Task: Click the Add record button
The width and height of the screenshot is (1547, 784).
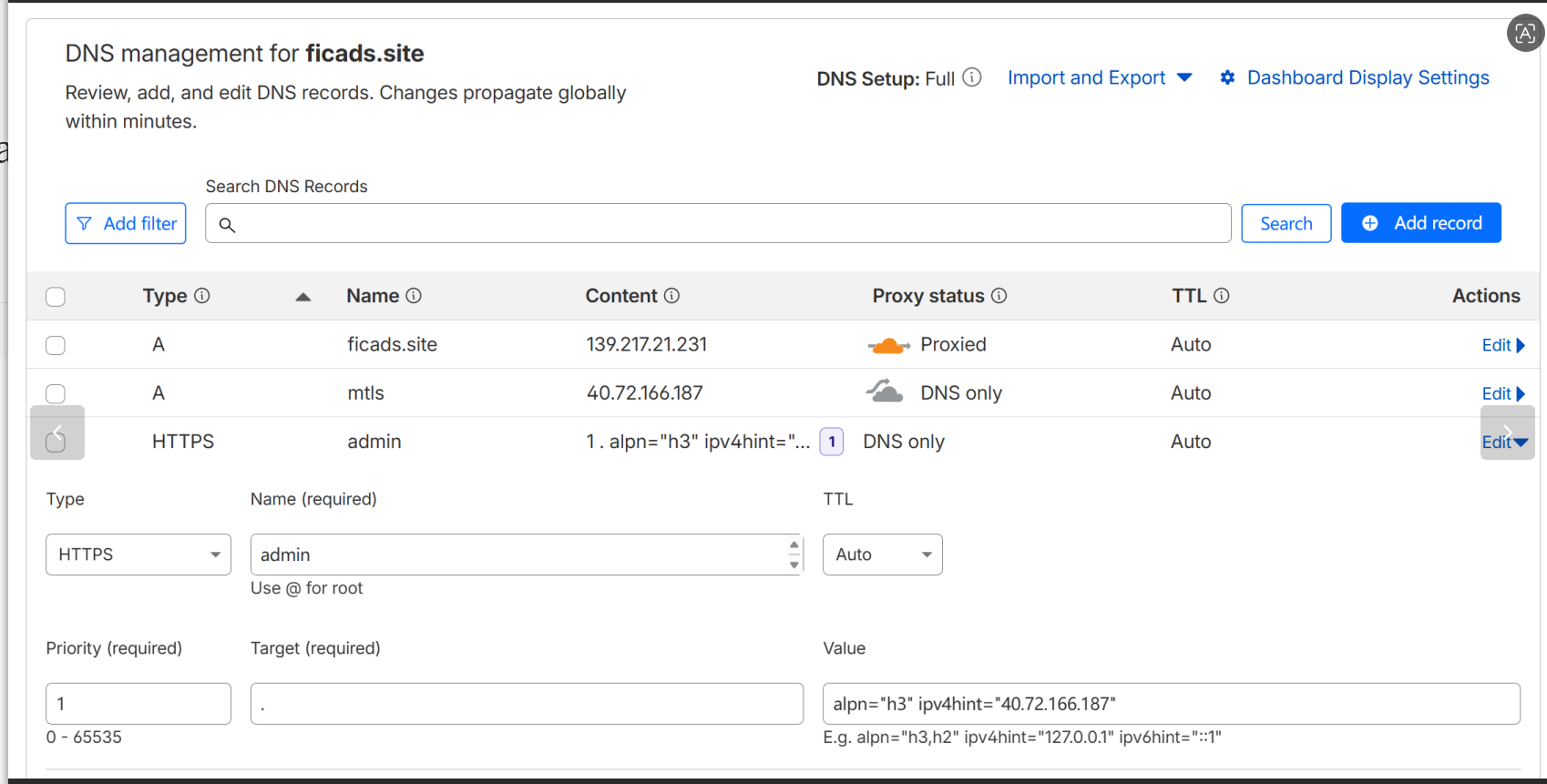Action: [x=1421, y=223]
